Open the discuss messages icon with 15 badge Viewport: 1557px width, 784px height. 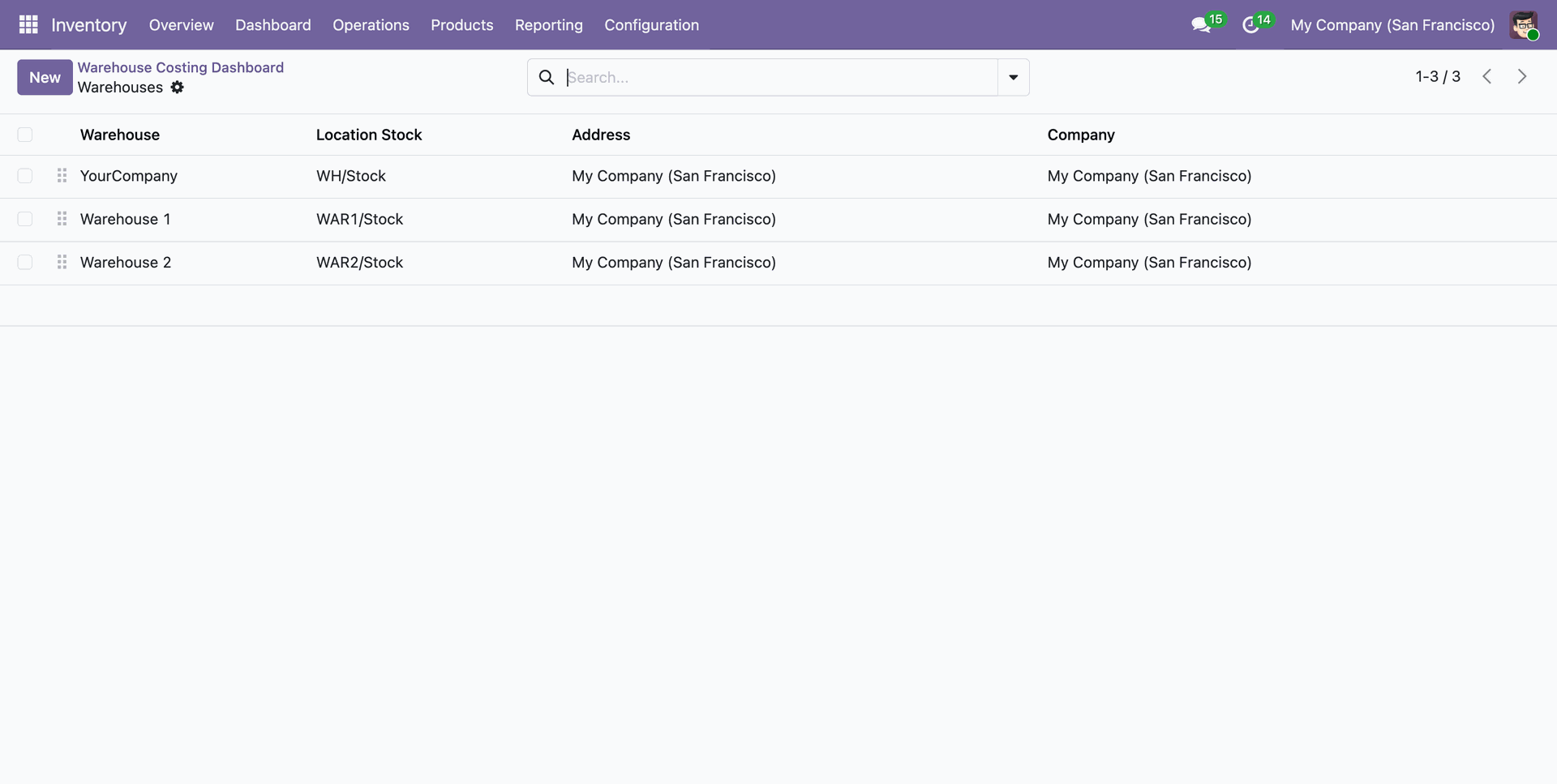tap(1207, 24)
